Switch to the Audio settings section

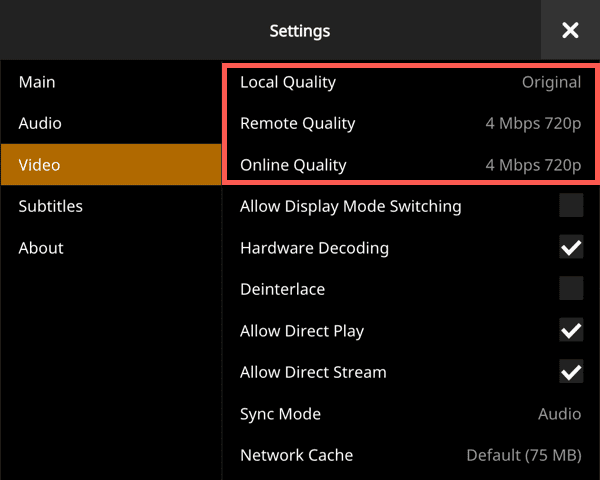click(40, 123)
